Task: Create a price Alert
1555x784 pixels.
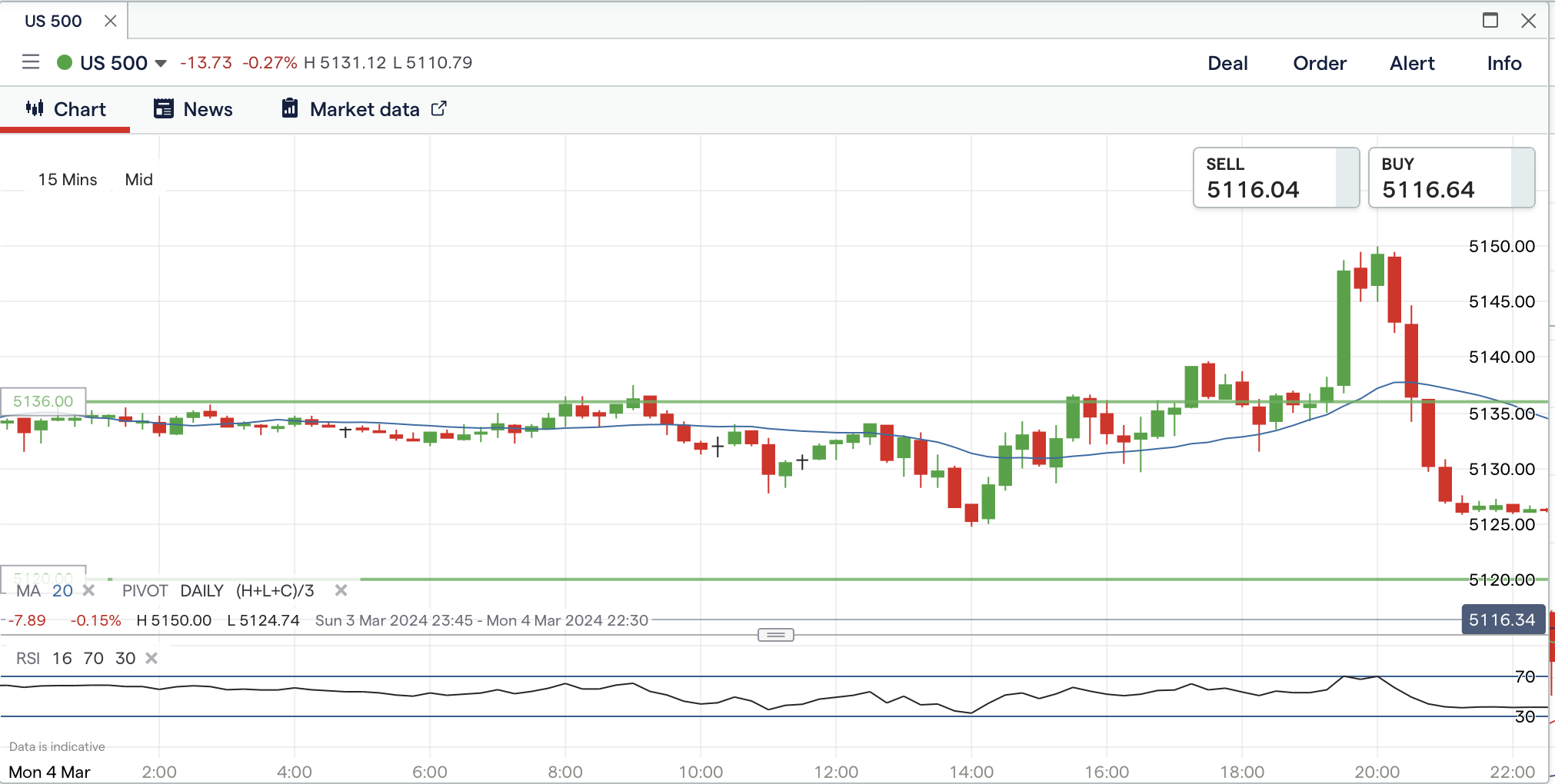Action: (x=1412, y=63)
